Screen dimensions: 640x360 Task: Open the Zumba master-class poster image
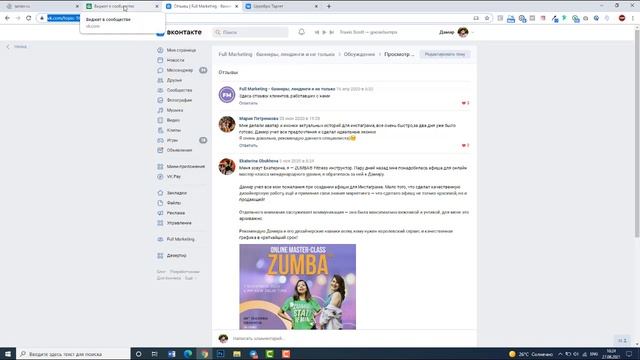pos(298,287)
